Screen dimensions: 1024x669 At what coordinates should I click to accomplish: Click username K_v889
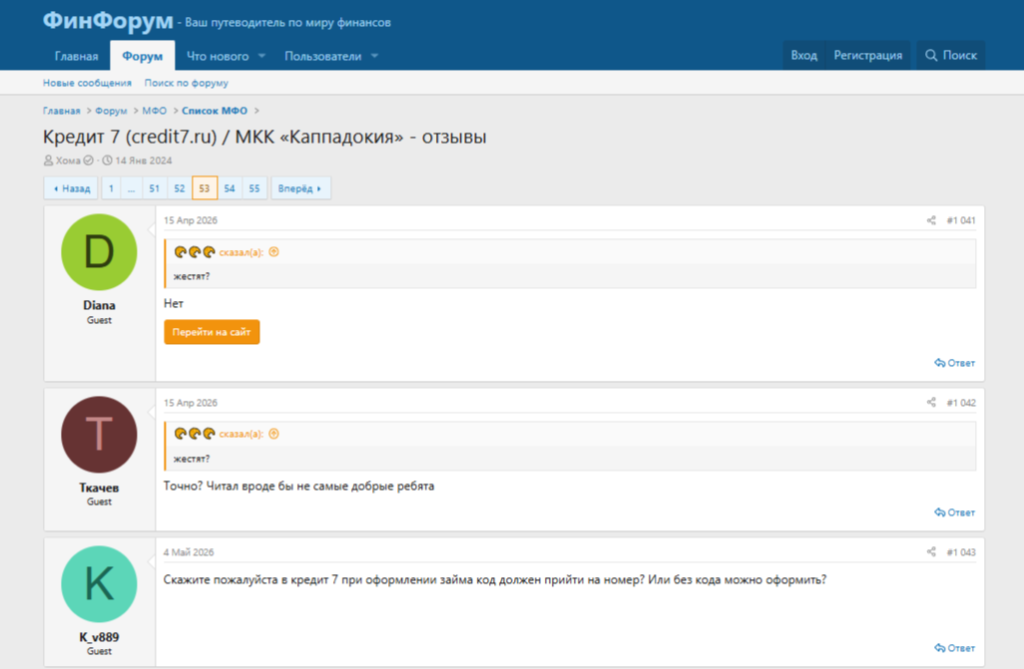point(99,637)
